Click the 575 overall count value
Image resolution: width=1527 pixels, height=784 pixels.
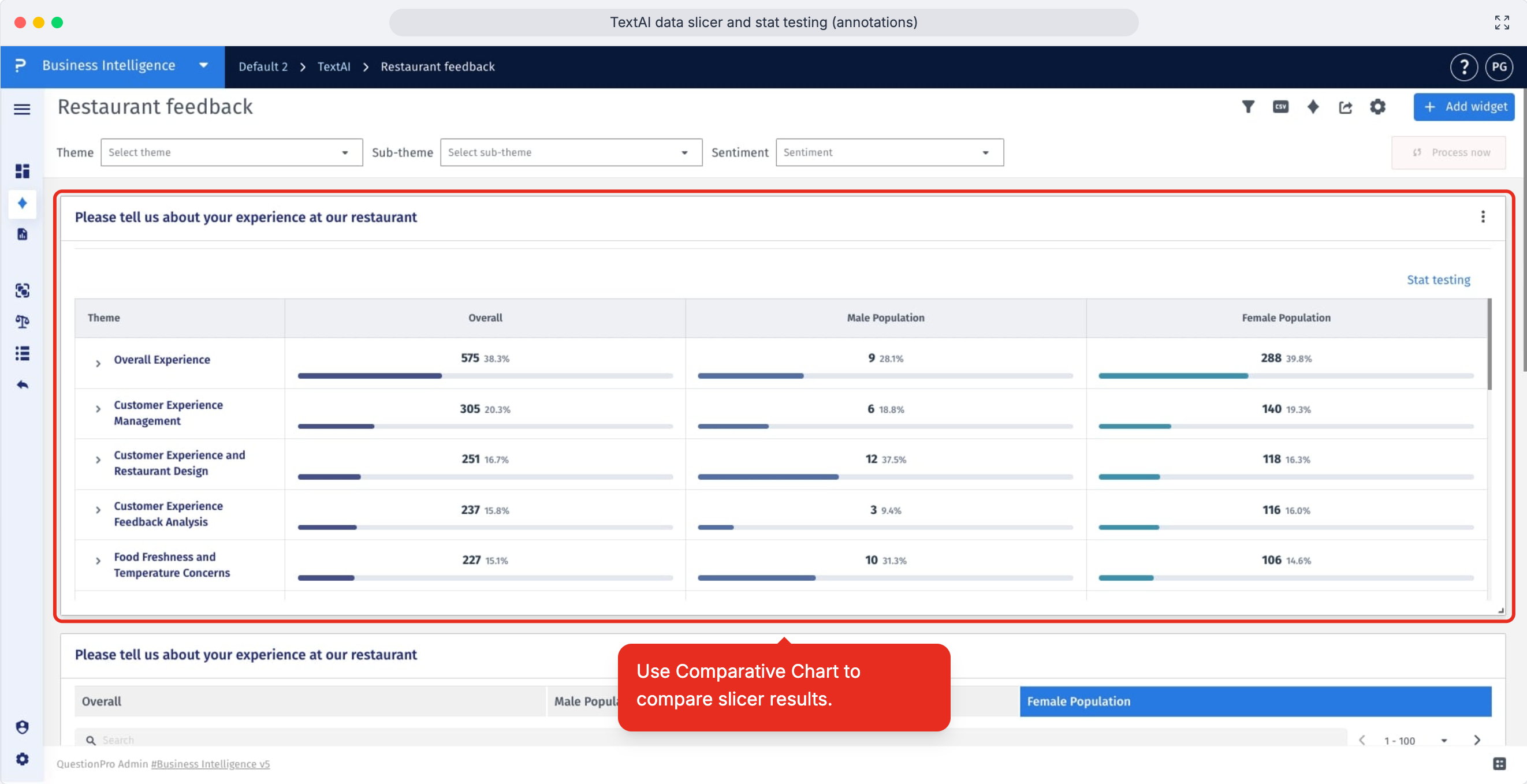pyautogui.click(x=470, y=358)
